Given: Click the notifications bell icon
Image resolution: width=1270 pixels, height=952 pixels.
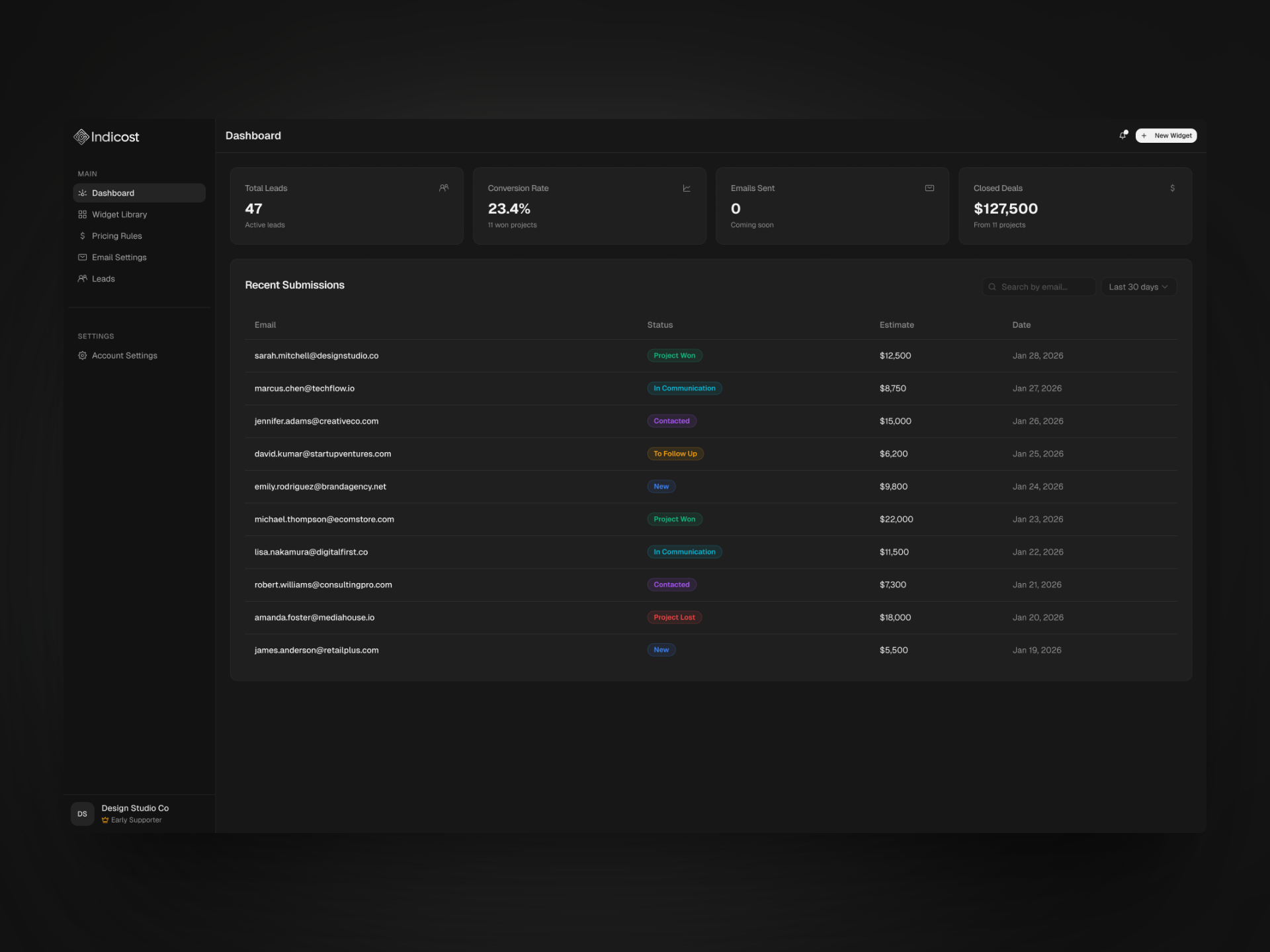Looking at the screenshot, I should click(x=1123, y=135).
